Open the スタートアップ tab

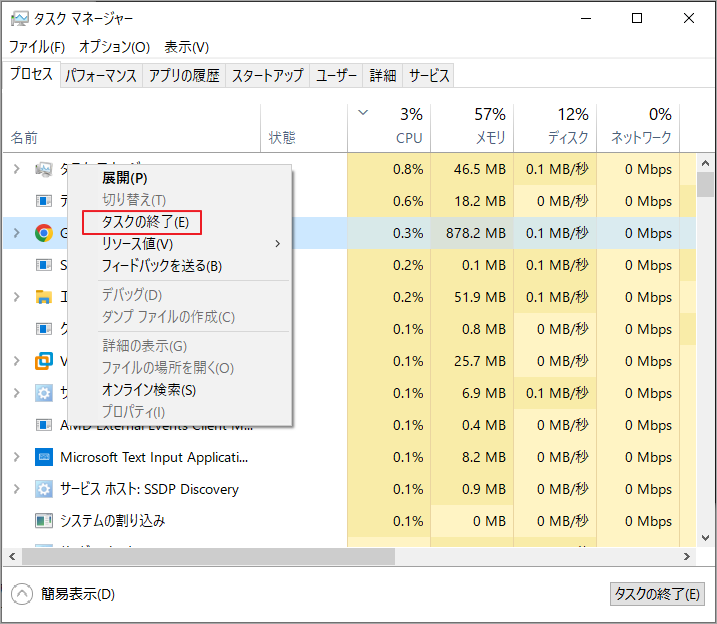267,76
